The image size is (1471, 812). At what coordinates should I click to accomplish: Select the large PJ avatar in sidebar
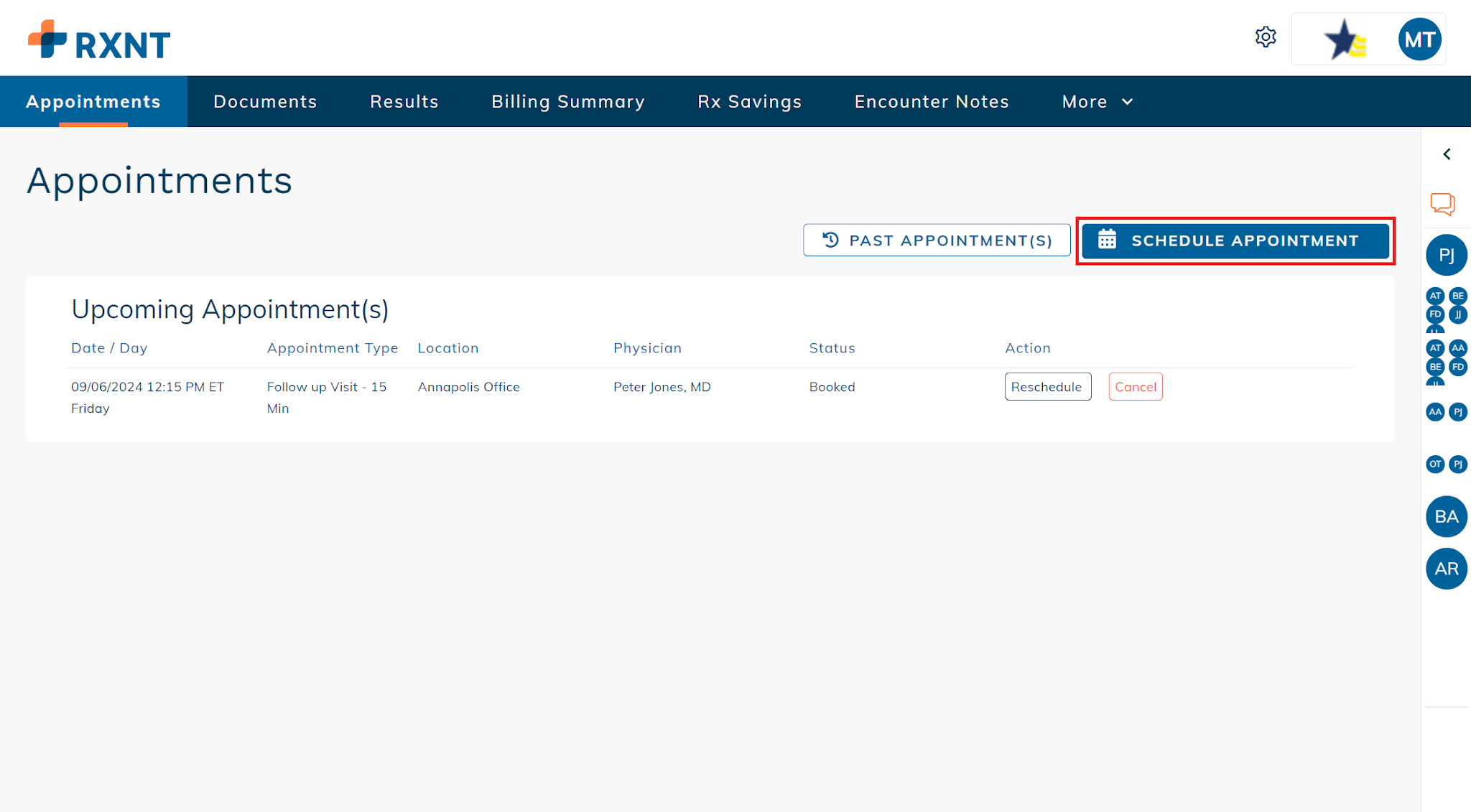(1446, 255)
